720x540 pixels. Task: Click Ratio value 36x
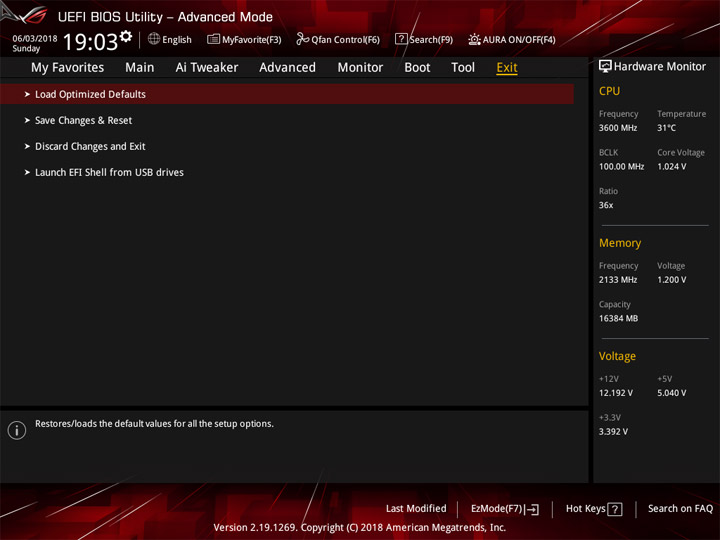(x=606, y=205)
